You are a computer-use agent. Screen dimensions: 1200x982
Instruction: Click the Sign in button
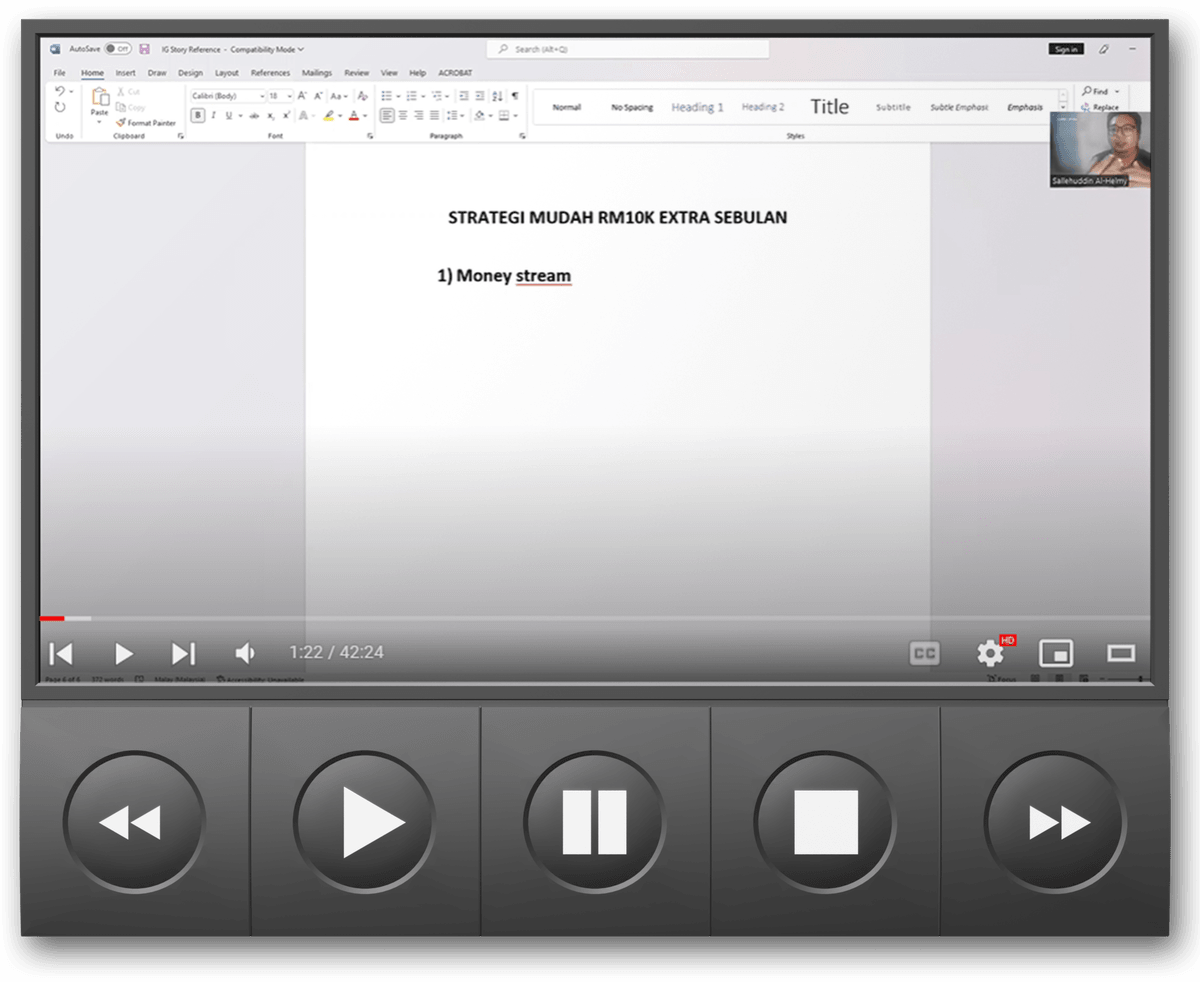(x=1066, y=49)
